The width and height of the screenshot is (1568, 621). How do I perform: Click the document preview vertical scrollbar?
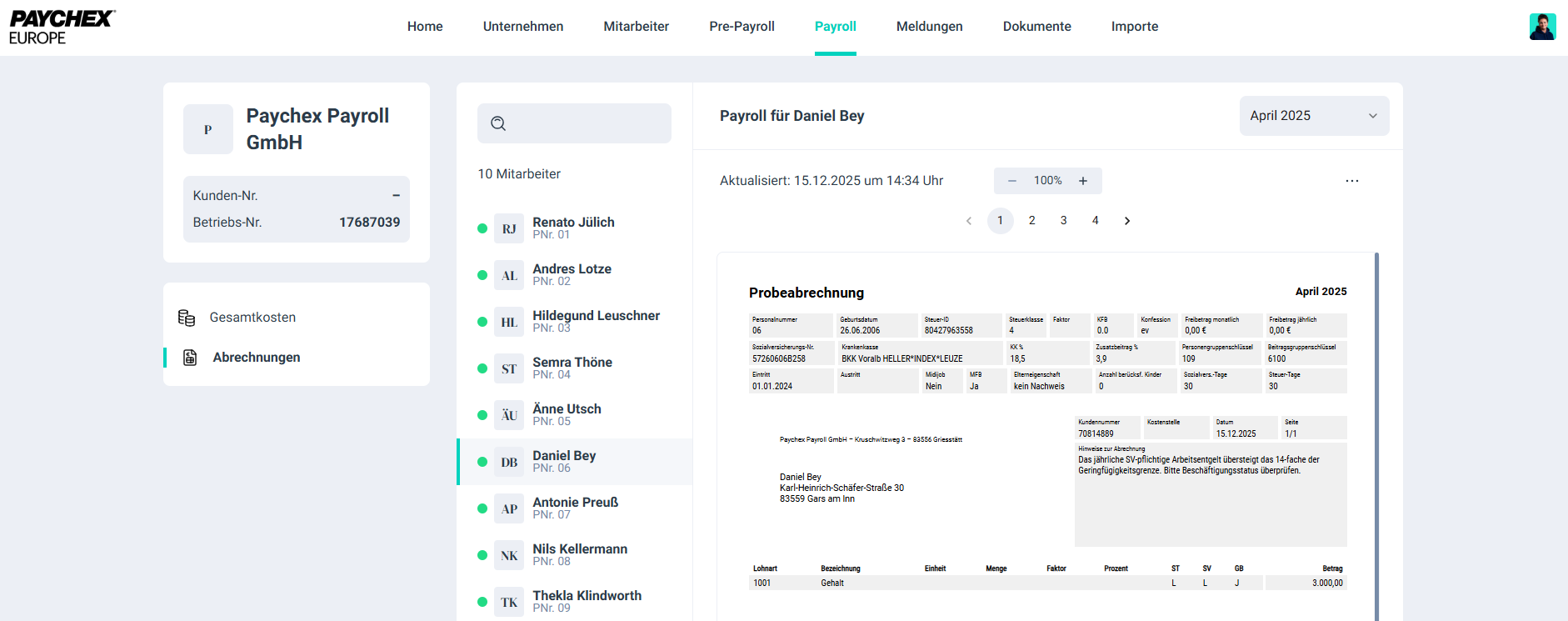(1376, 433)
